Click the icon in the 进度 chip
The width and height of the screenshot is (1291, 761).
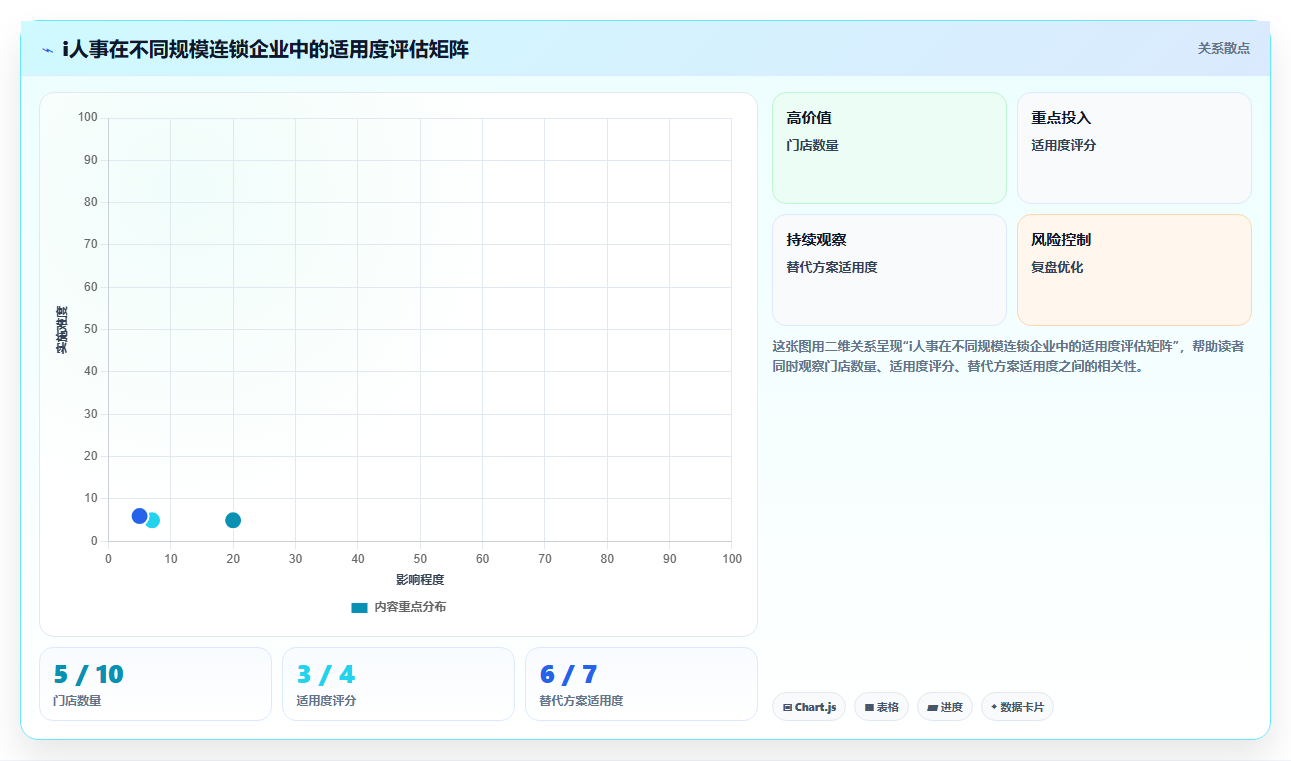(x=932, y=707)
